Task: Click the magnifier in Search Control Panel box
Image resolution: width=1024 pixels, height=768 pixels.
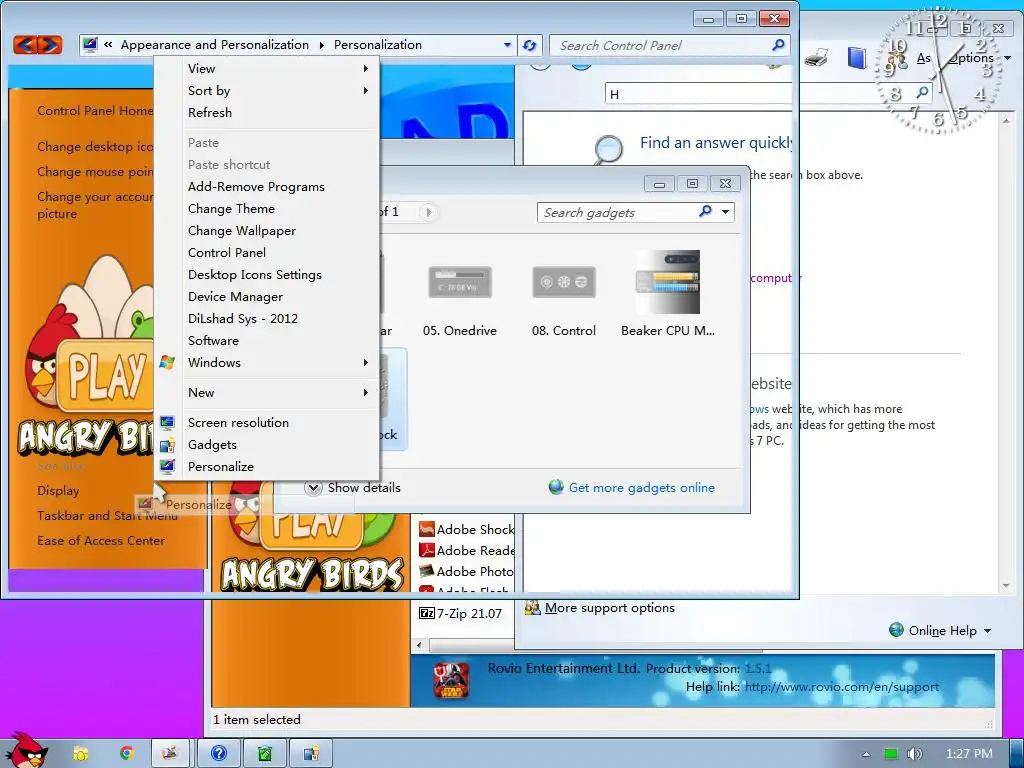Action: click(x=778, y=45)
